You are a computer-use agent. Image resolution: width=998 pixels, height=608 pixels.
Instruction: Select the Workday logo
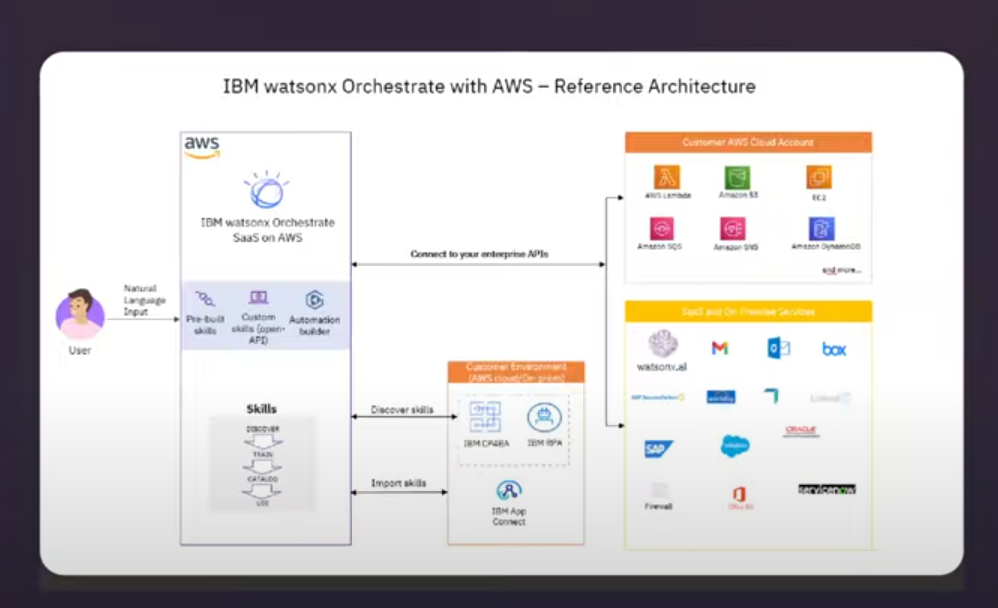(721, 397)
